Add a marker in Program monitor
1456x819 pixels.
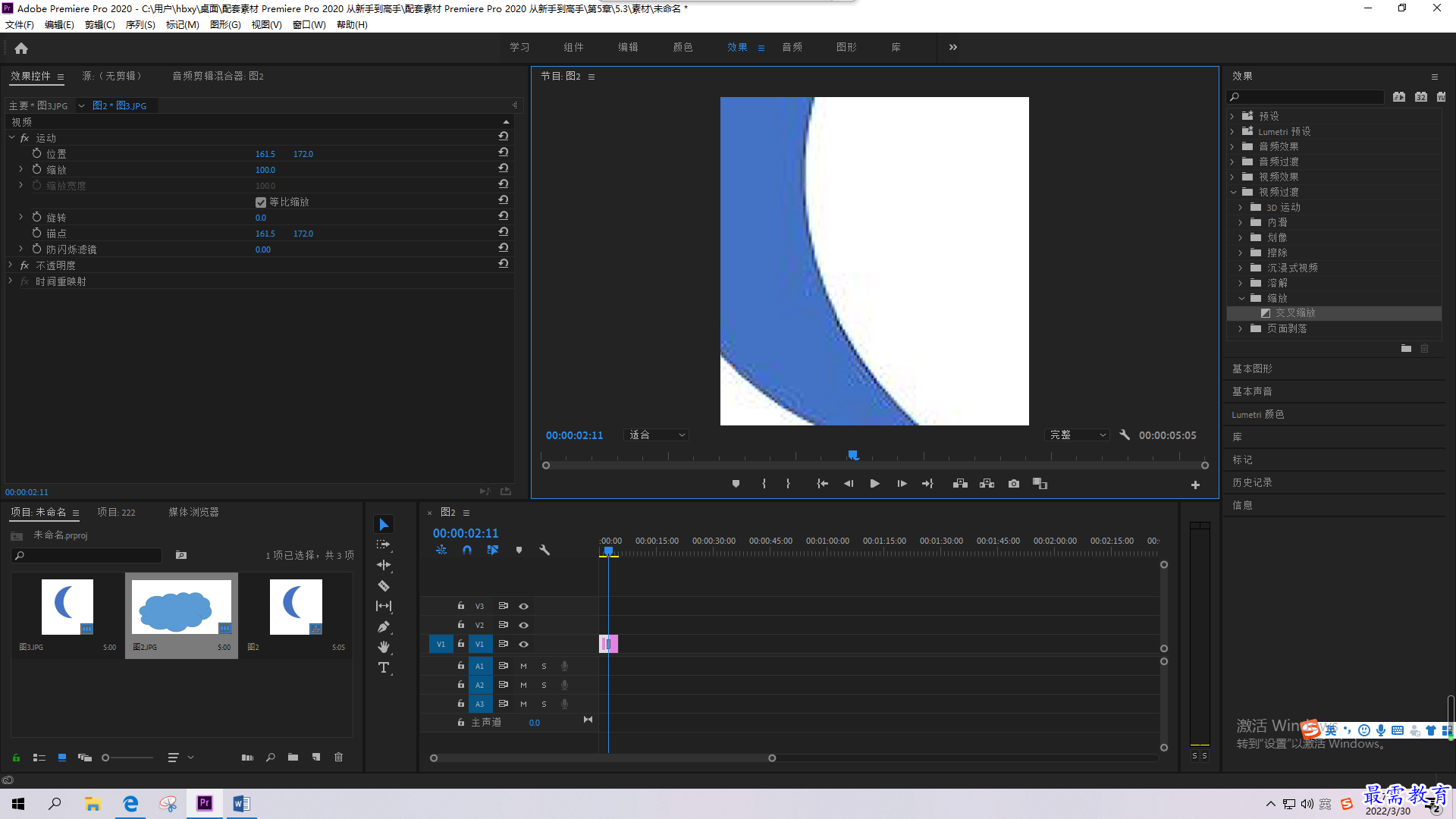736,484
